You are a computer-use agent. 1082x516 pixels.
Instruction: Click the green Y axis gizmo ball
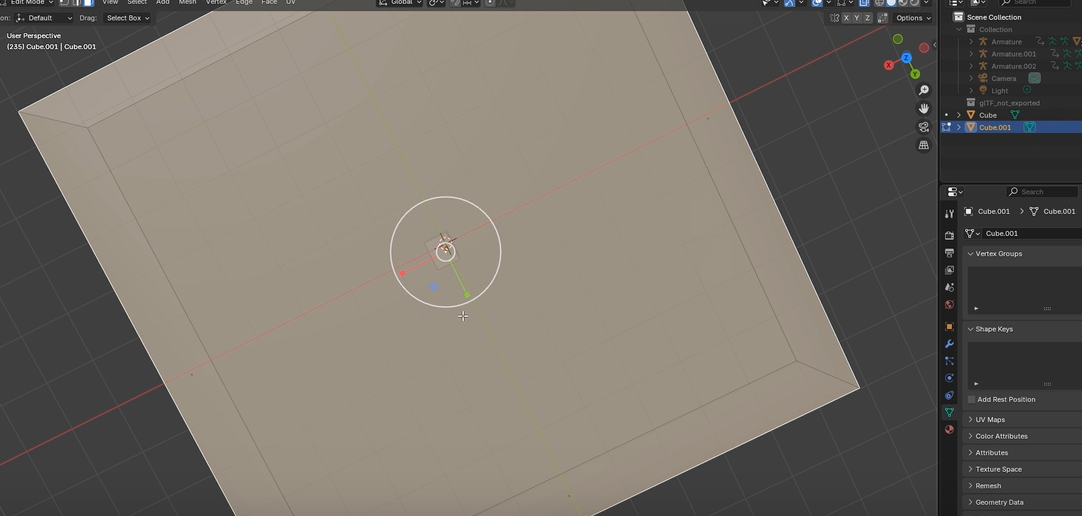click(914, 74)
